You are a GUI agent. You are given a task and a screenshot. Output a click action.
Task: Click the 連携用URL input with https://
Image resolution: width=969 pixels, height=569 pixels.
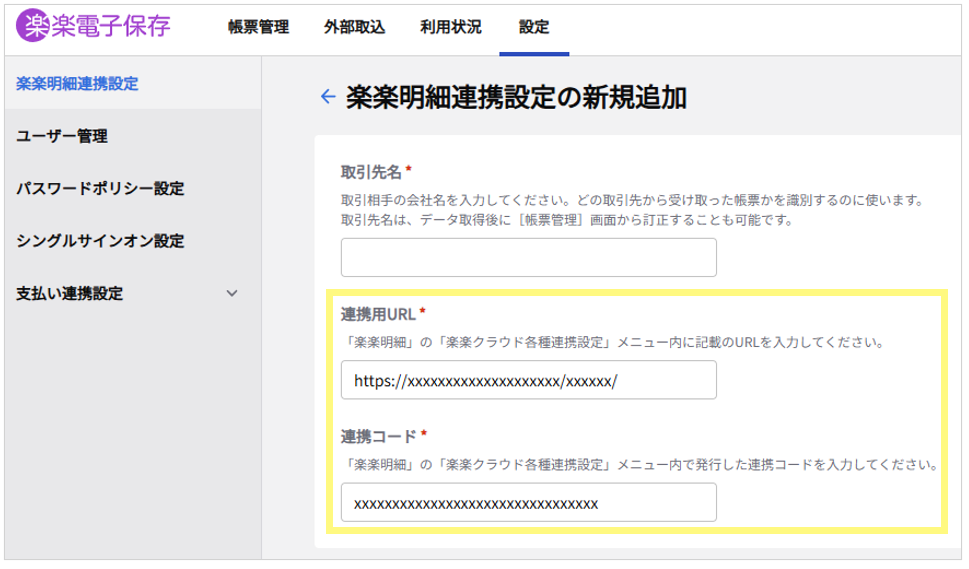[528, 380]
